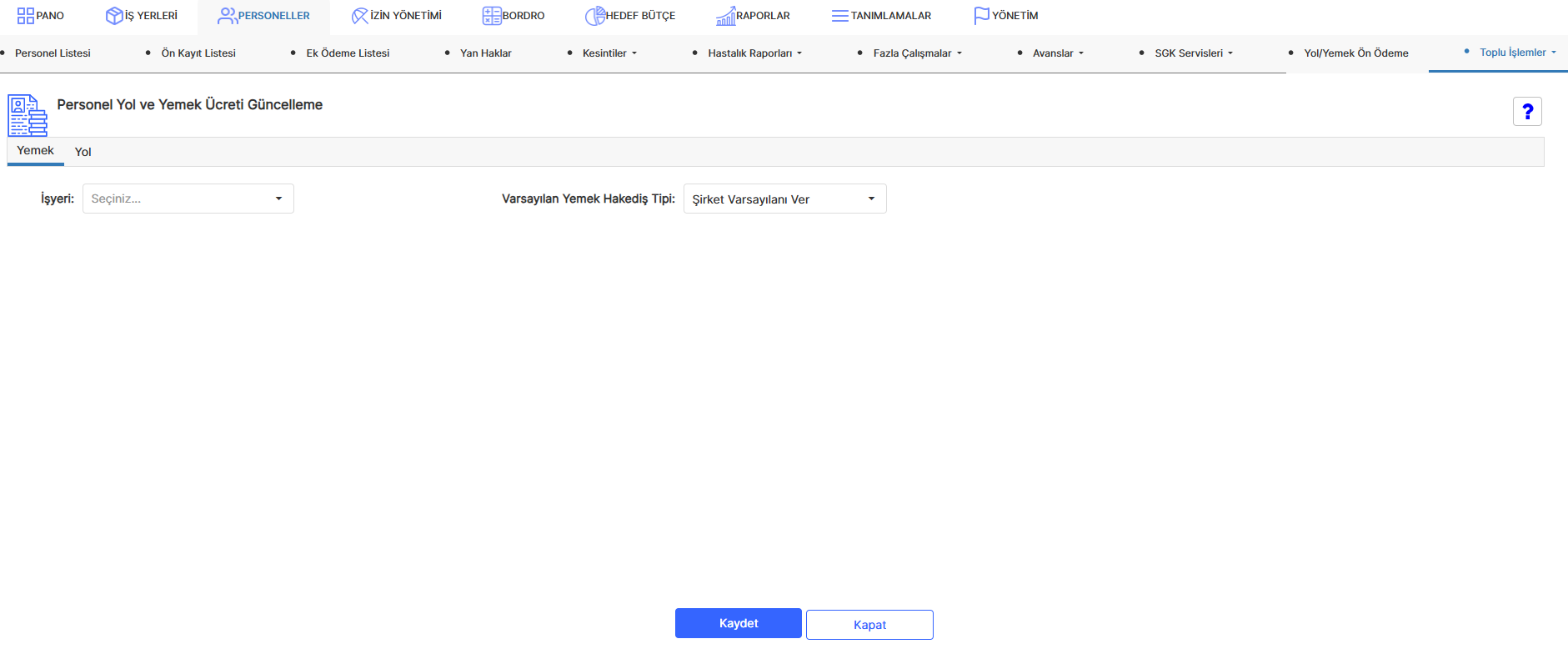Expand the İşyeri Seçiniz dropdown
The image size is (1568, 654).
pyautogui.click(x=188, y=199)
